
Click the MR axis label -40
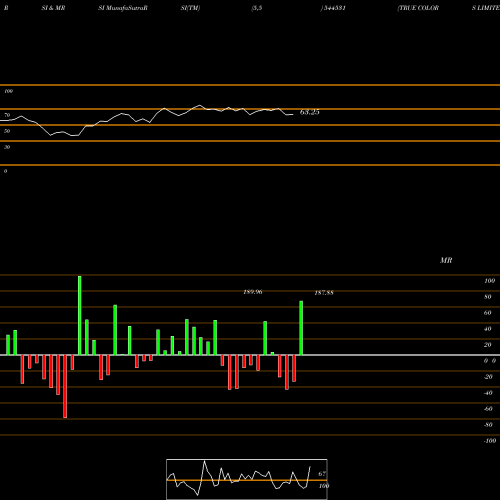[488, 393]
